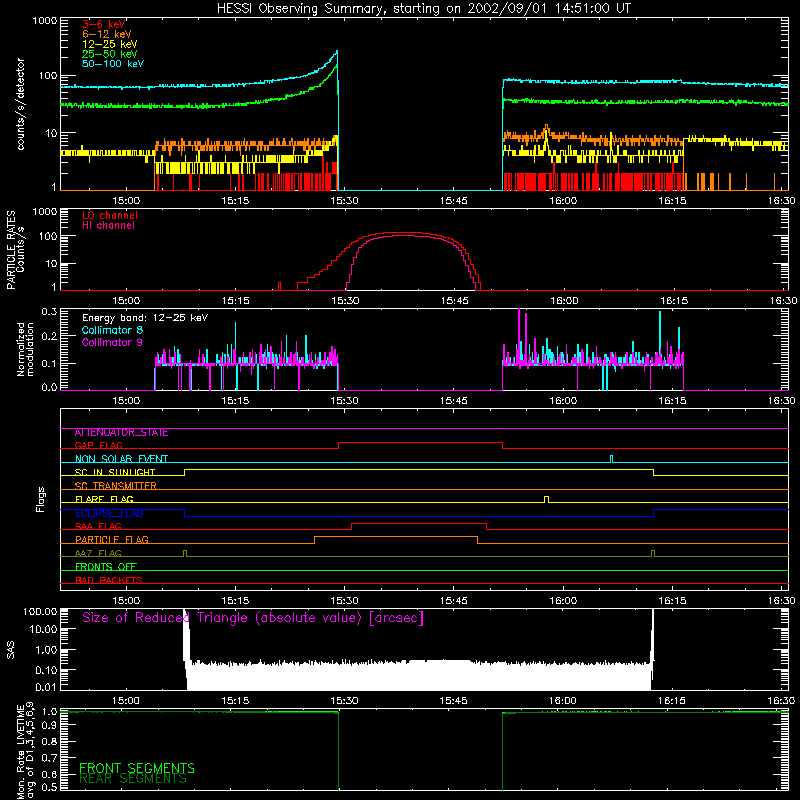The height and width of the screenshot is (800, 800).
Task: Click the 15:45 tick label under the particle rates panel
Action: [x=454, y=301]
